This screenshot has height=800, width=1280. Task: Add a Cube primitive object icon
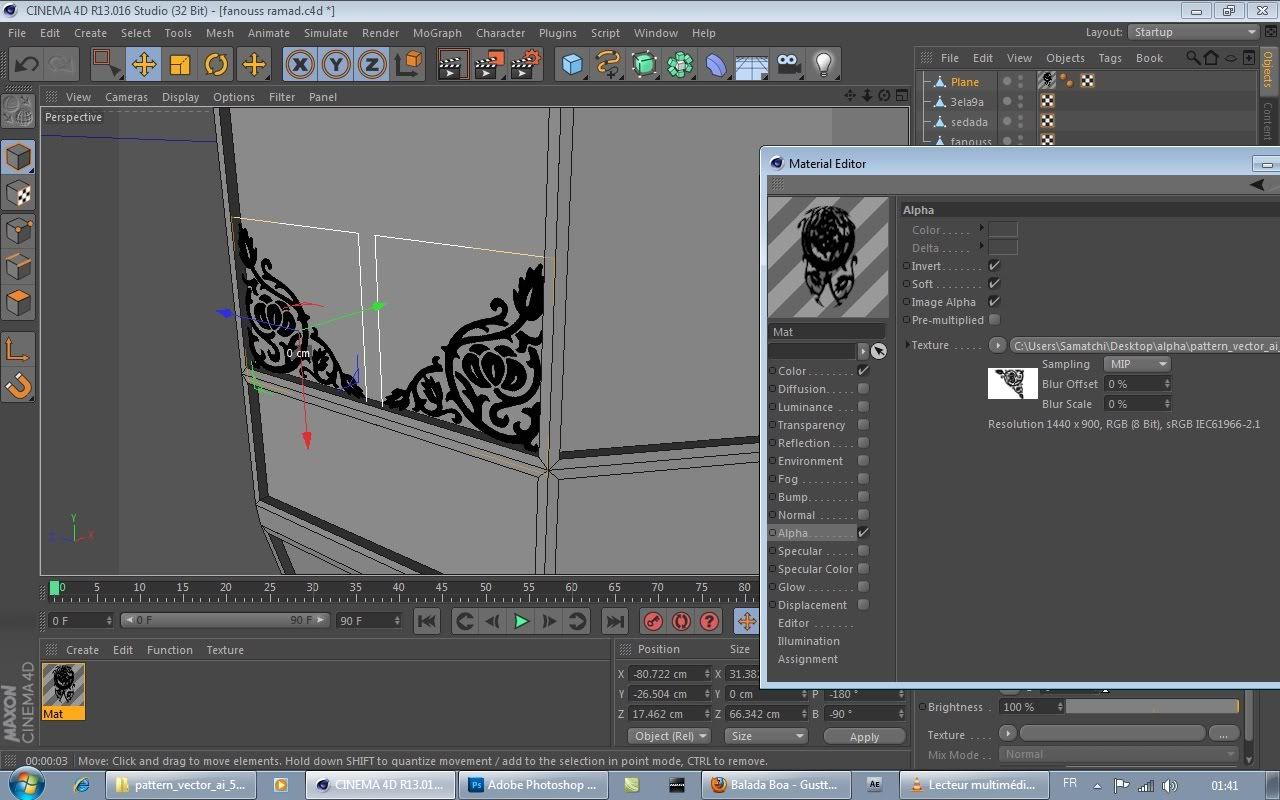coord(572,64)
